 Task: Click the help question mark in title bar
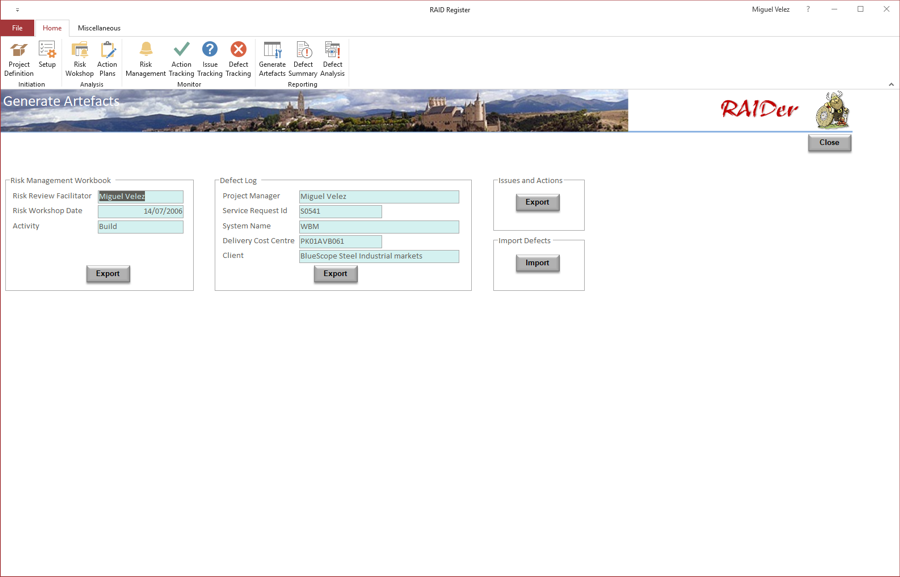pyautogui.click(x=808, y=9)
